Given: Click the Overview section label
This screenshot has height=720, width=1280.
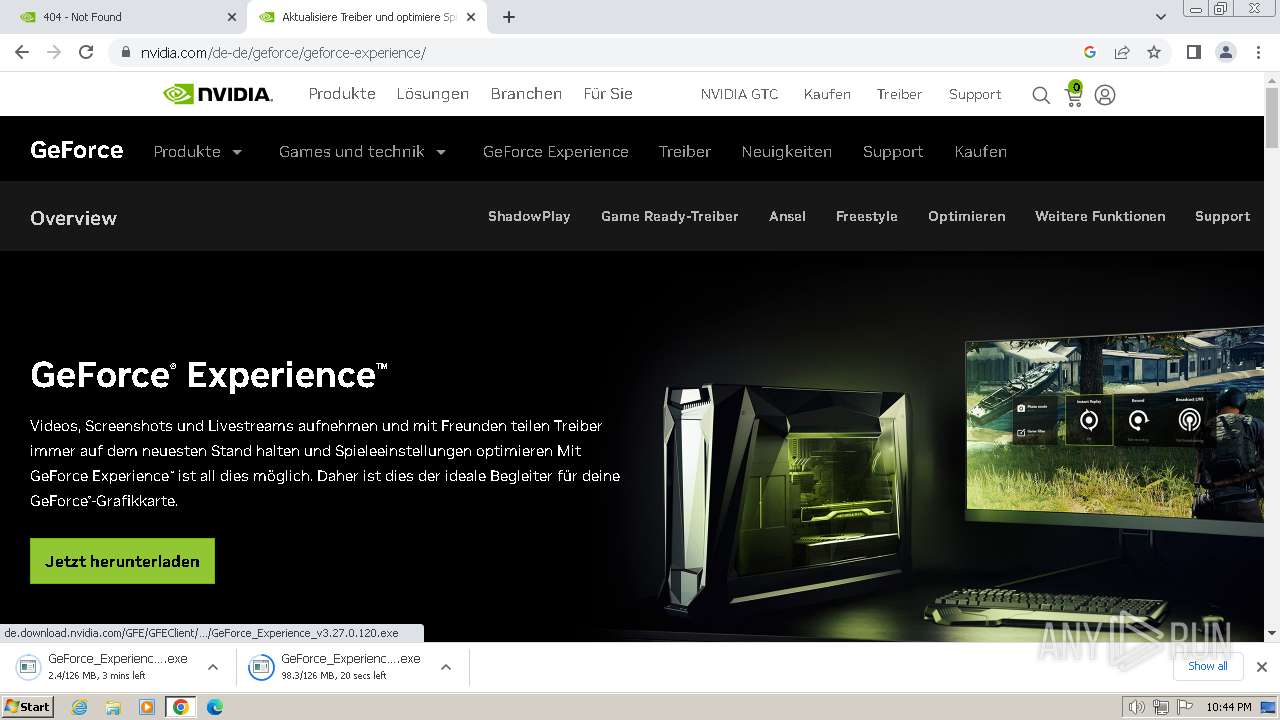Looking at the screenshot, I should click(x=73, y=218).
